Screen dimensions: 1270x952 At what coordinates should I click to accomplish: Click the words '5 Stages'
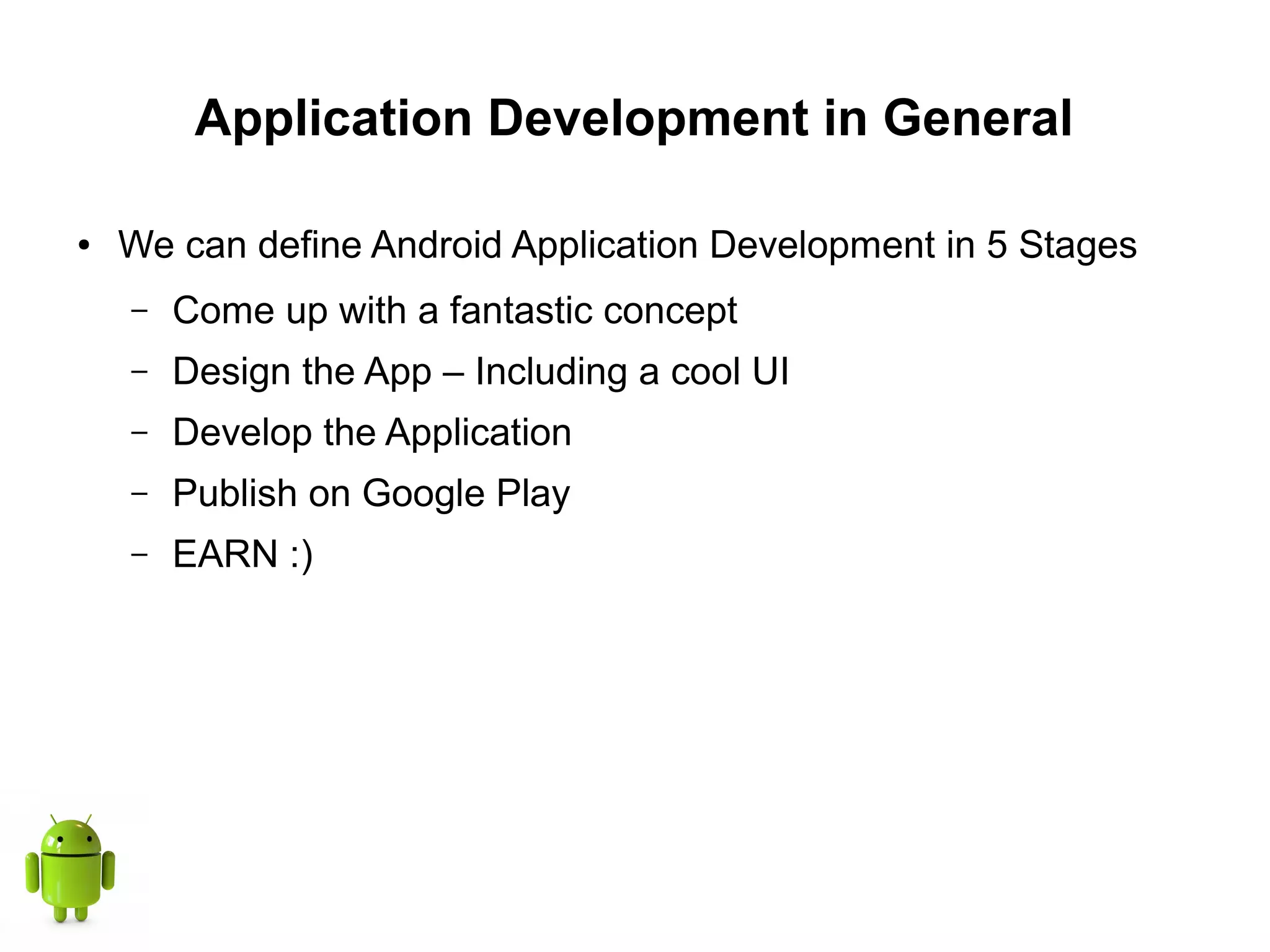1061,244
